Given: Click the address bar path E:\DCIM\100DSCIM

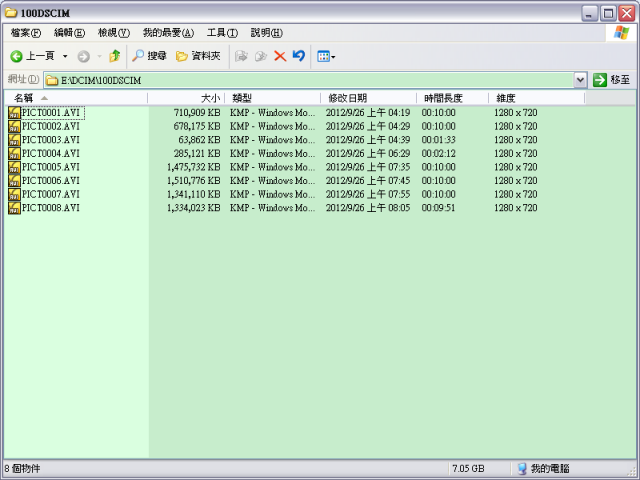Looking at the screenshot, I should 101,80.
